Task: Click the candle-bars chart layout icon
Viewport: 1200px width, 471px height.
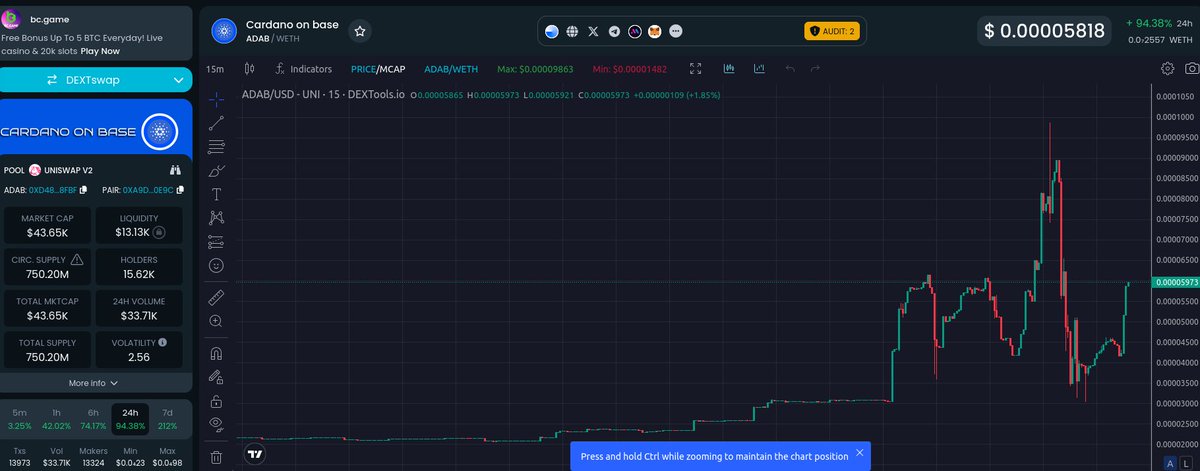Action: (x=729, y=69)
